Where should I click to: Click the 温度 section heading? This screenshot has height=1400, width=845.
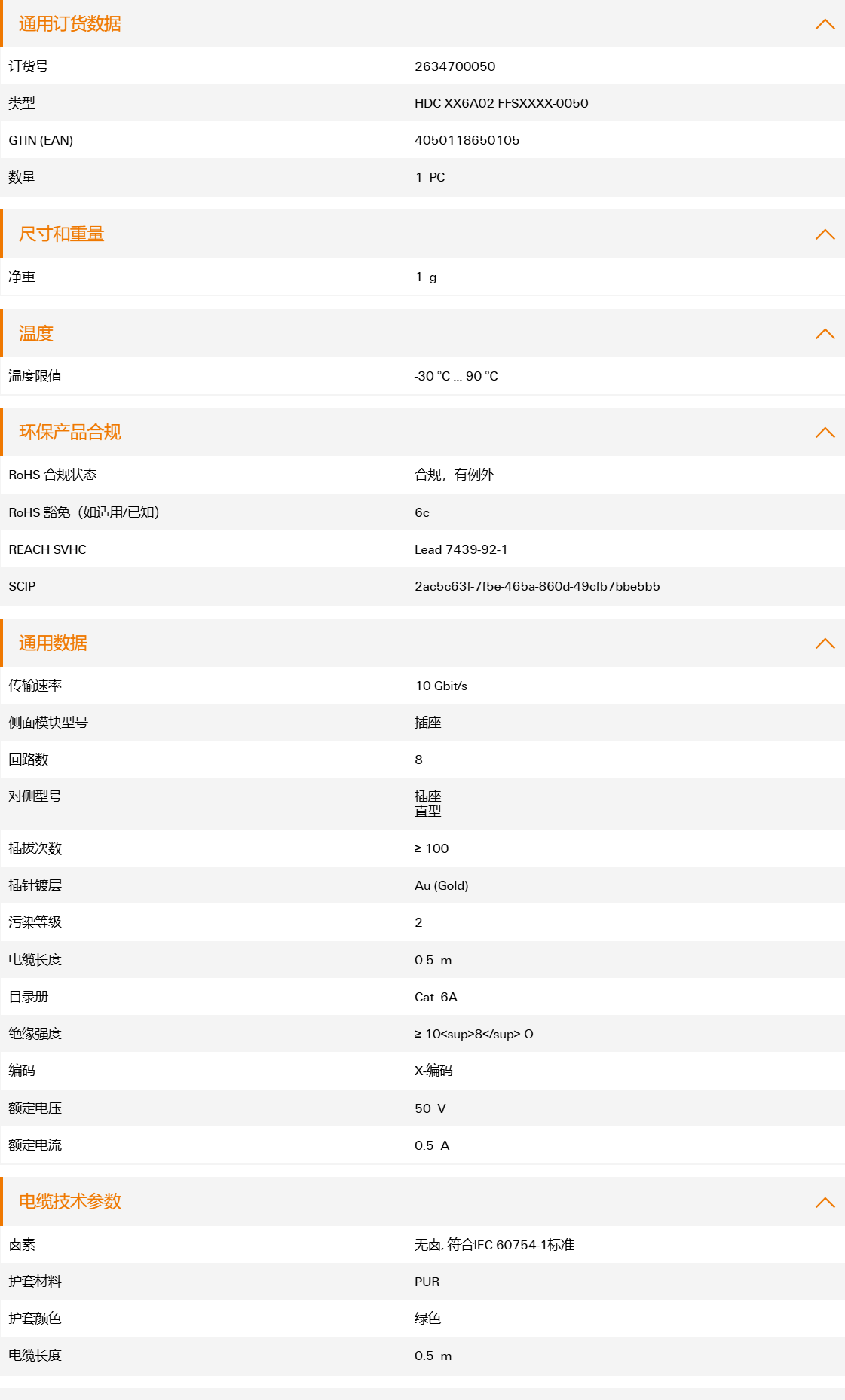(x=36, y=334)
